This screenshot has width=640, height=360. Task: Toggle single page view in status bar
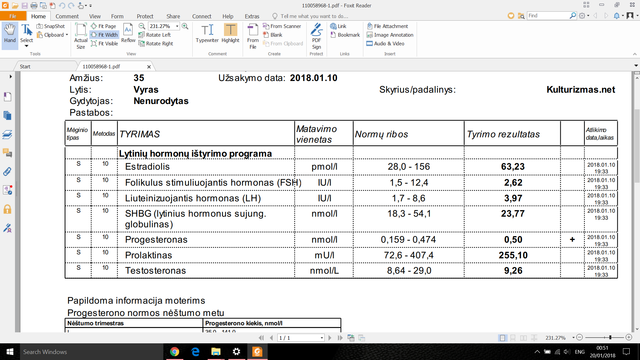(x=502, y=338)
